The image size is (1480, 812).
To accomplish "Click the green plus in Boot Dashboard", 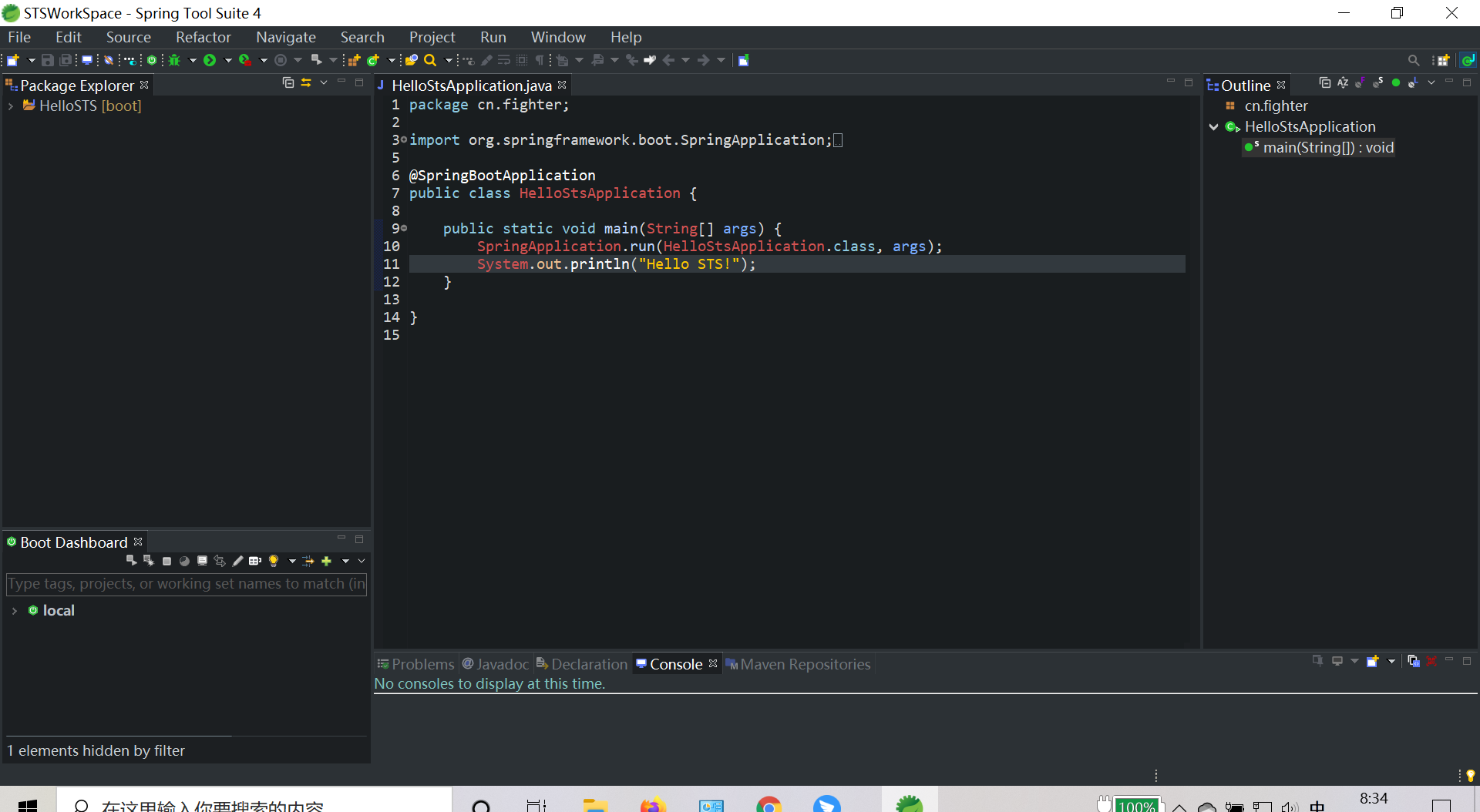I will (x=326, y=561).
